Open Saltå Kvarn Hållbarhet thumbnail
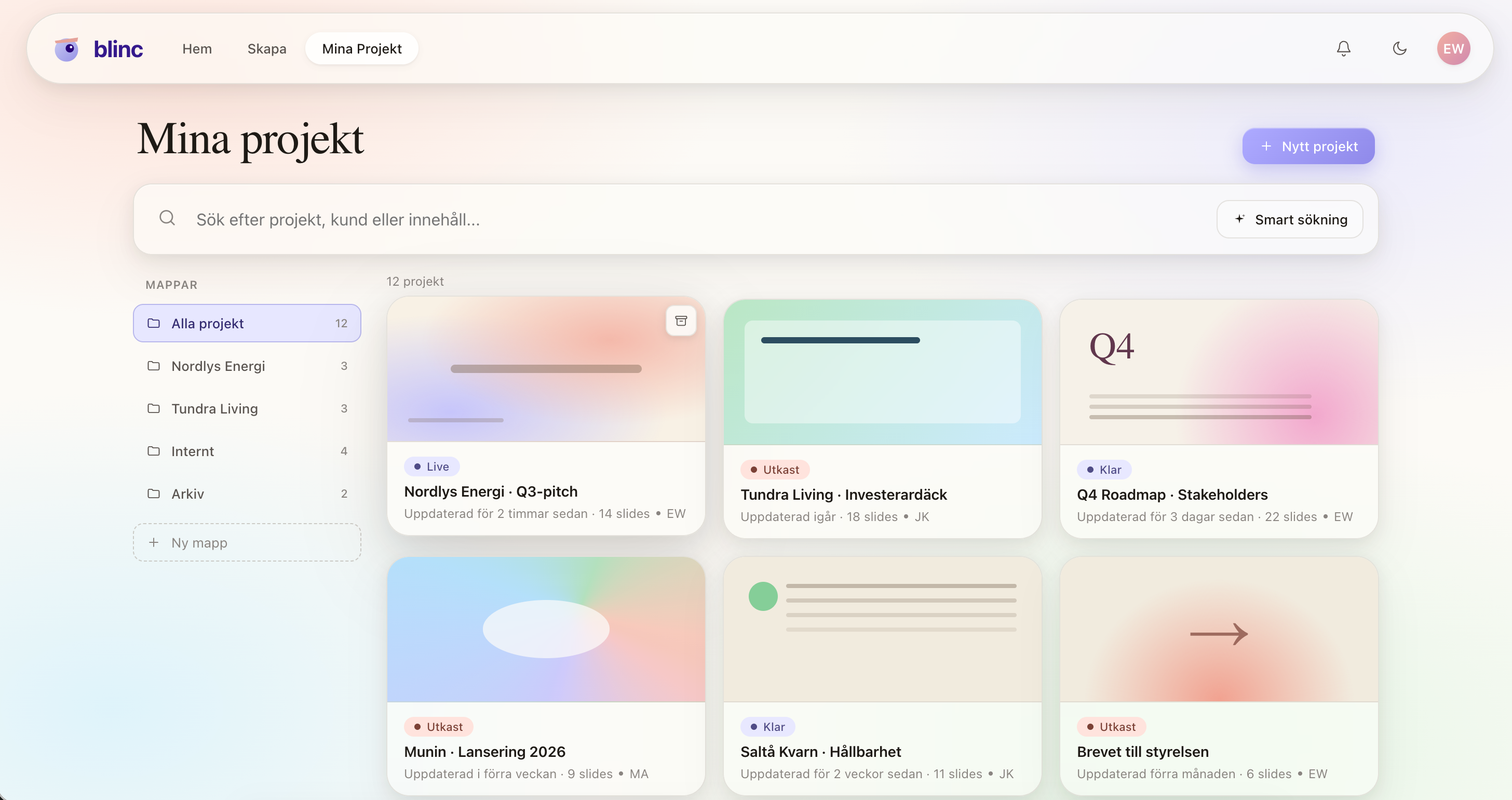 coord(882,629)
